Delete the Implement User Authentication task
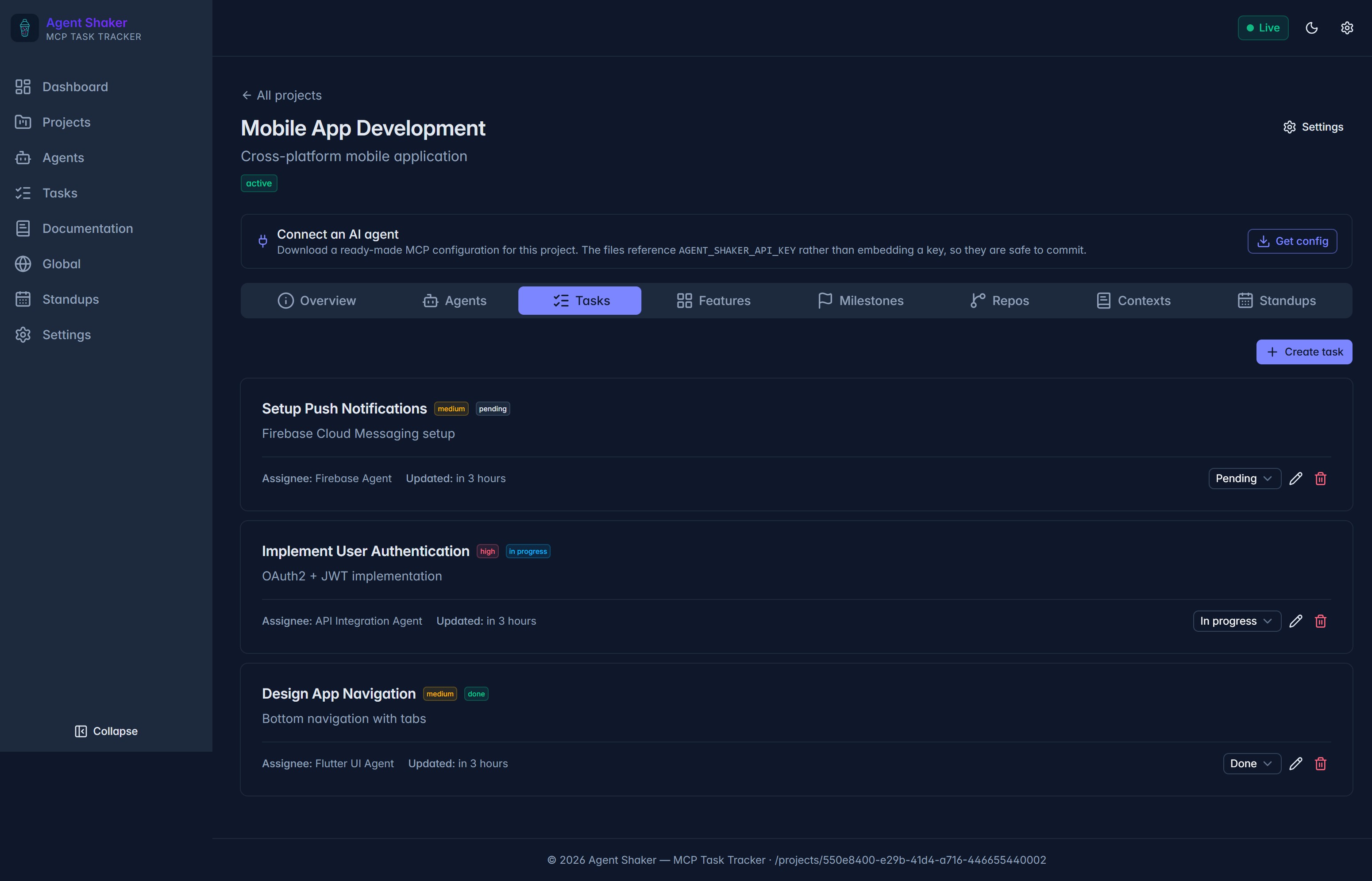 tap(1321, 621)
